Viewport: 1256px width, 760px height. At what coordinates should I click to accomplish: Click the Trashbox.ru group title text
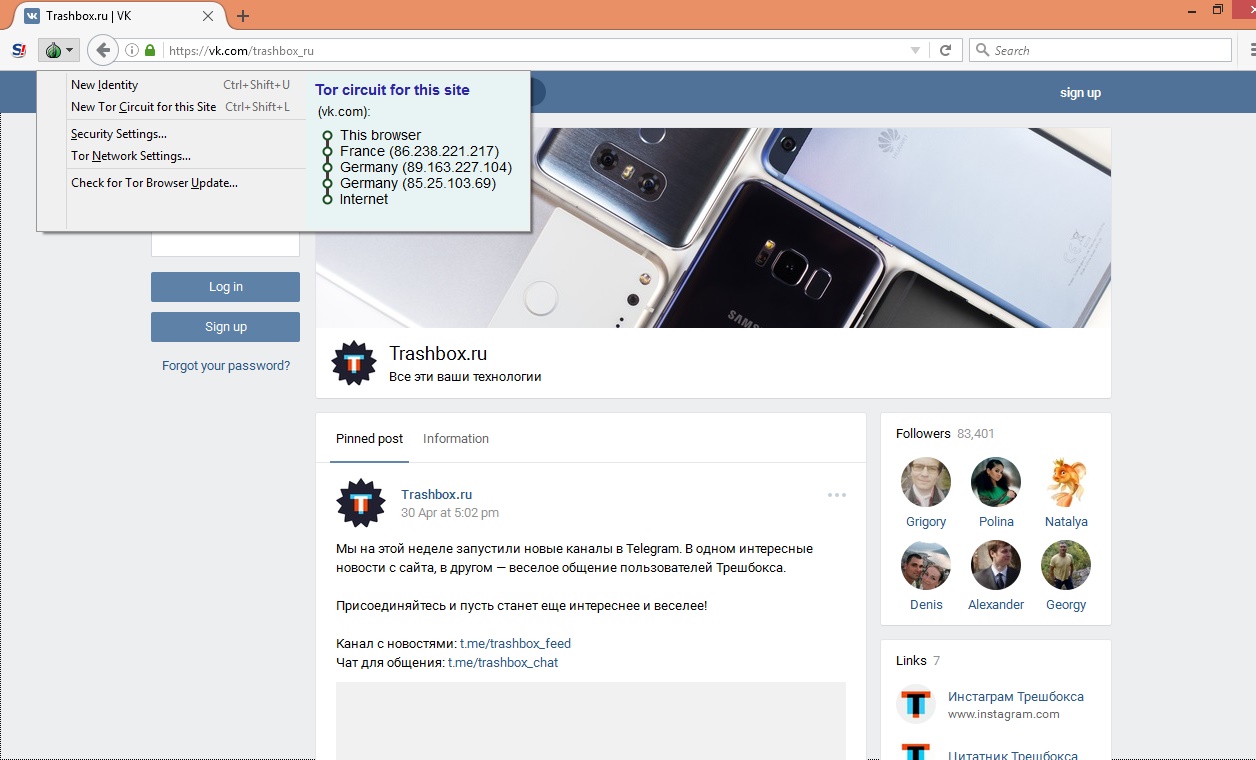pos(438,354)
